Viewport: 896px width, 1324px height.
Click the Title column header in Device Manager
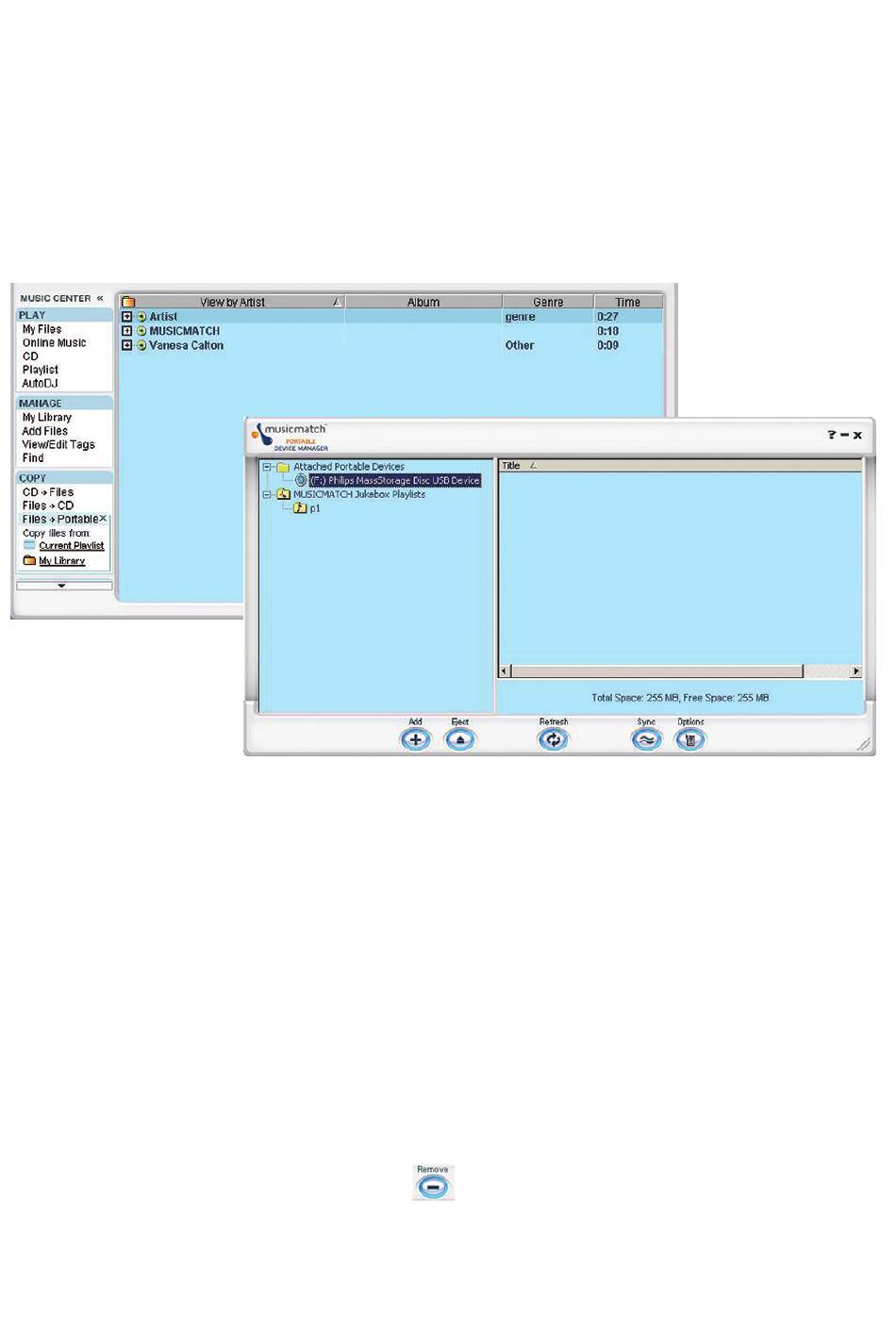coord(680,465)
